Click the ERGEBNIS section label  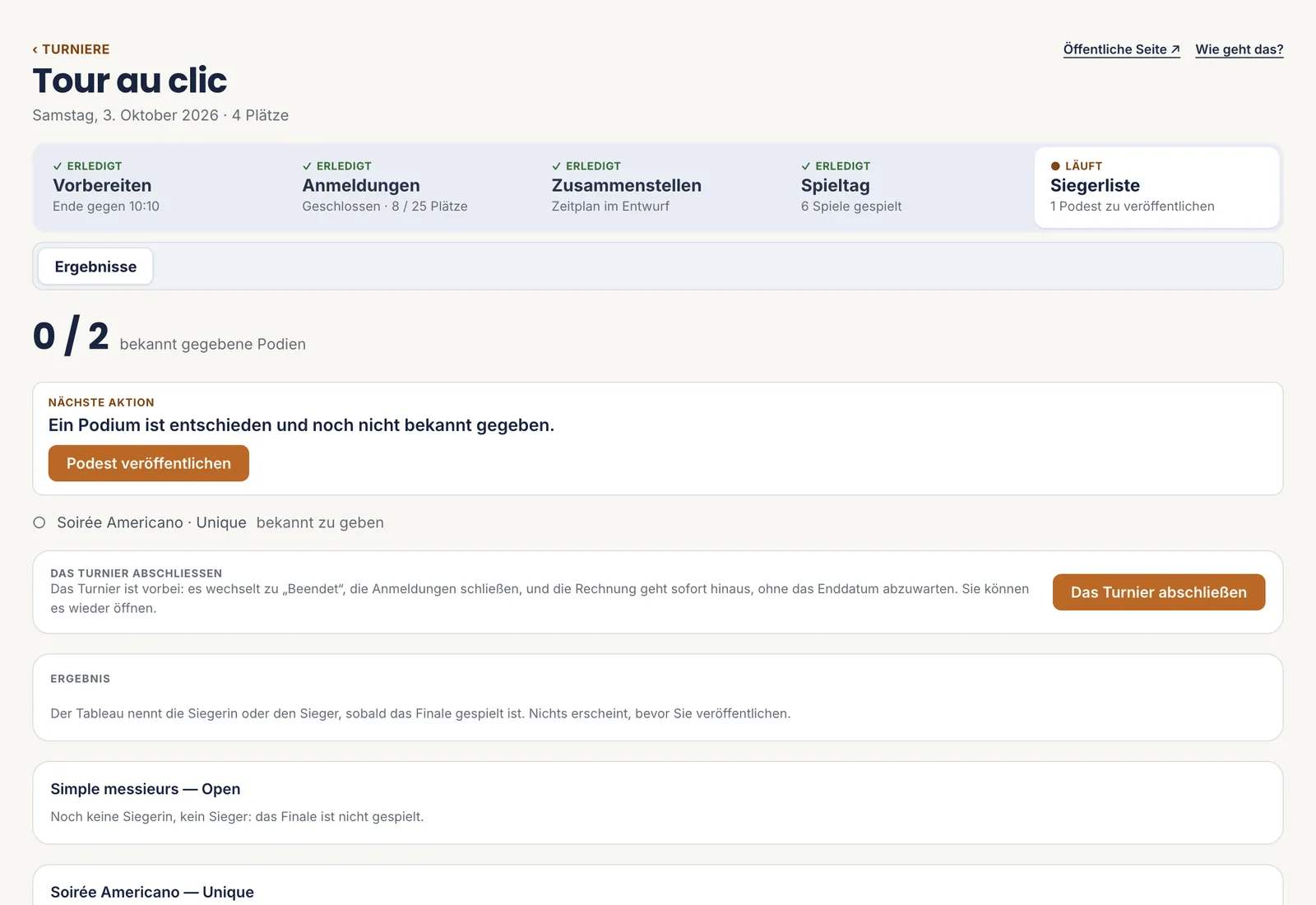click(x=81, y=679)
